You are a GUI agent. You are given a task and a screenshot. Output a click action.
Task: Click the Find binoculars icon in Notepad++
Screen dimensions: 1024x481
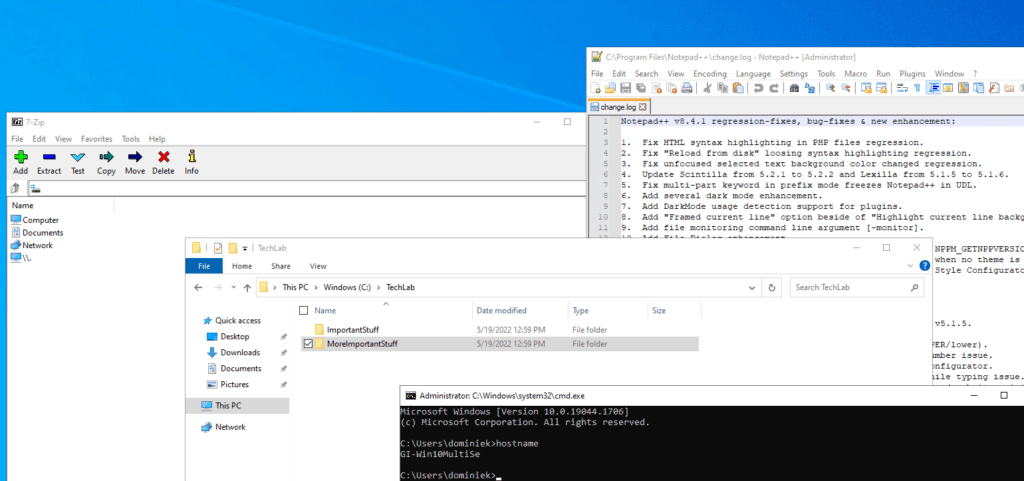[794, 89]
